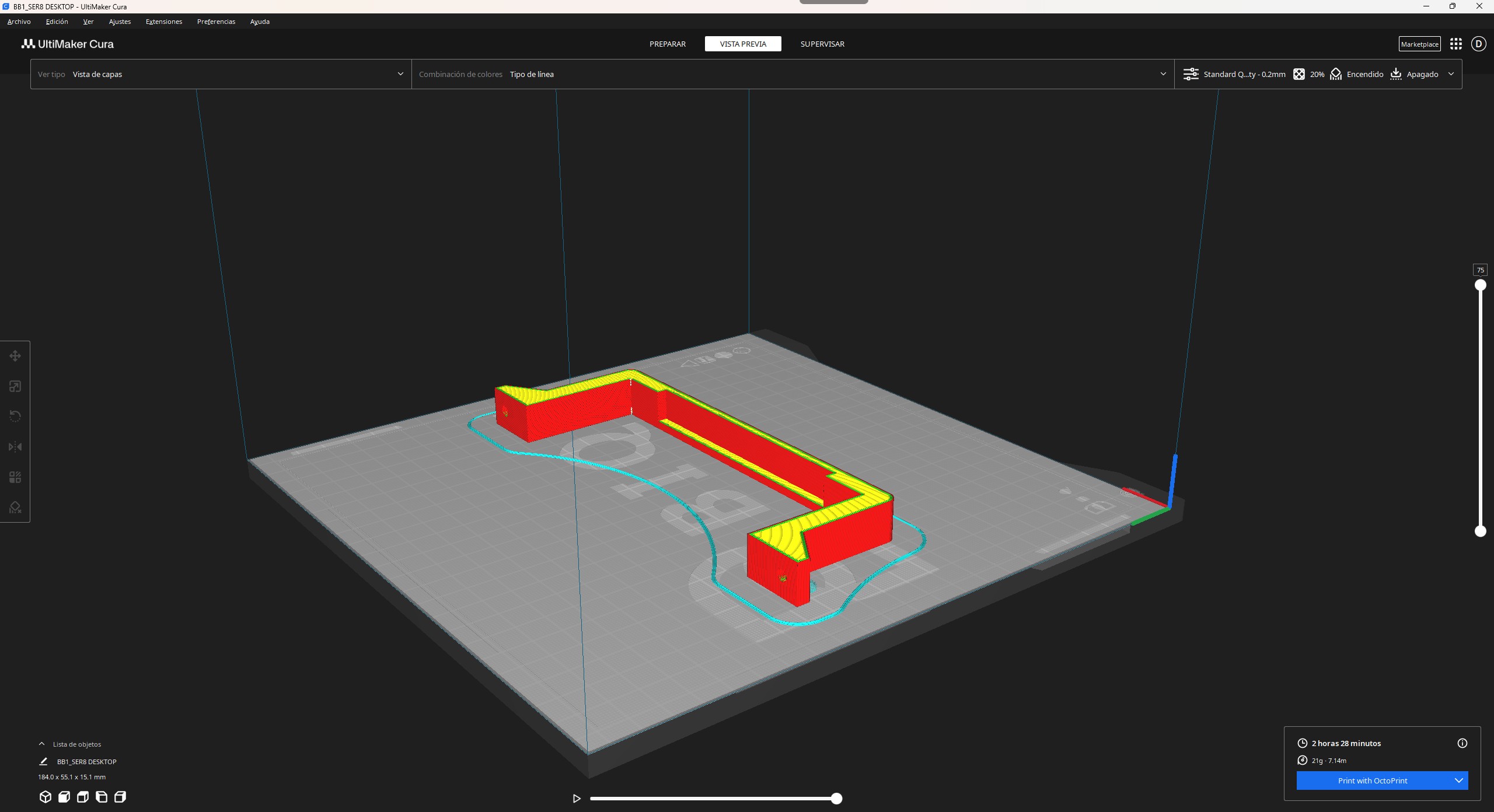This screenshot has height=812, width=1494.
Task: Click the Tipo de línea value
Action: point(532,74)
